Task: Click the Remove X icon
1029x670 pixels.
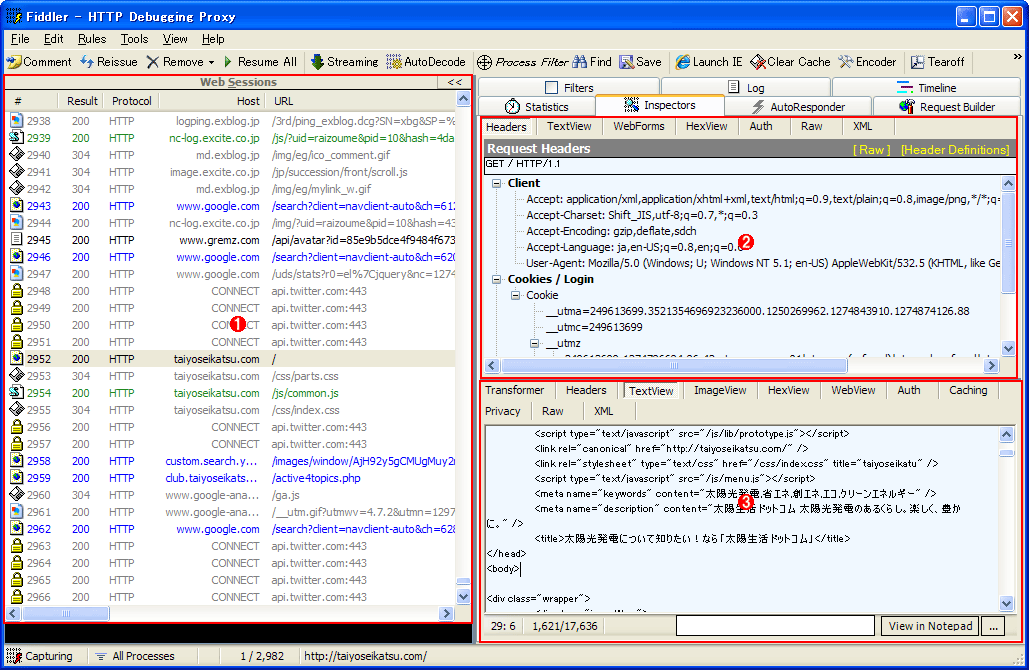Action: click(153, 62)
